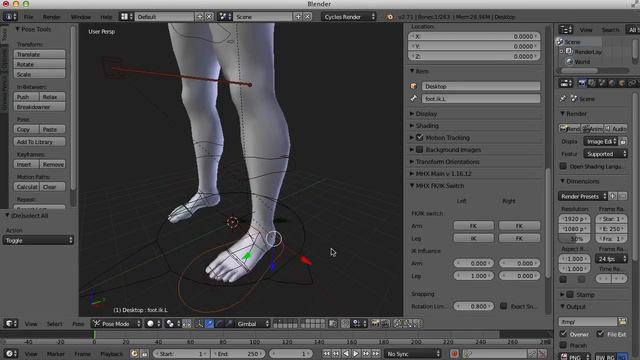This screenshot has width=640, height=360.
Task: Enable Open Shading Language checkbox
Action: [563, 166]
